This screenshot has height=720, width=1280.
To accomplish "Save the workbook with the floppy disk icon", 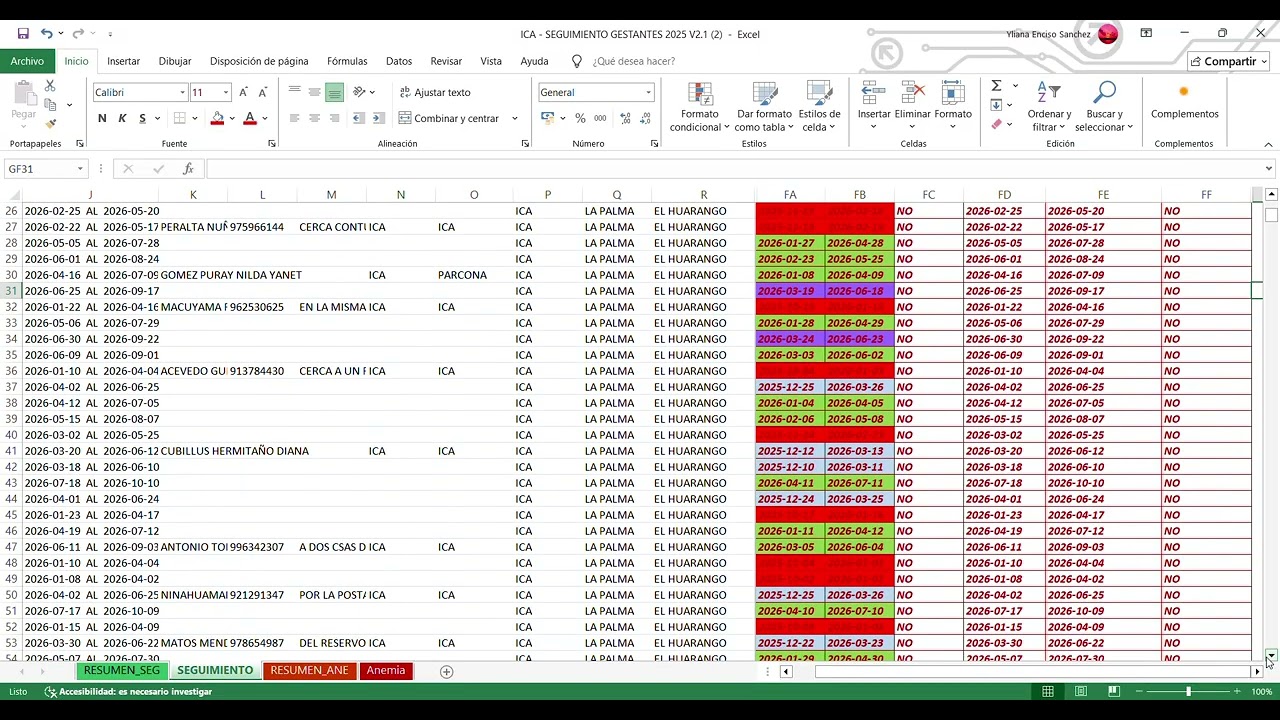I will point(23,34).
